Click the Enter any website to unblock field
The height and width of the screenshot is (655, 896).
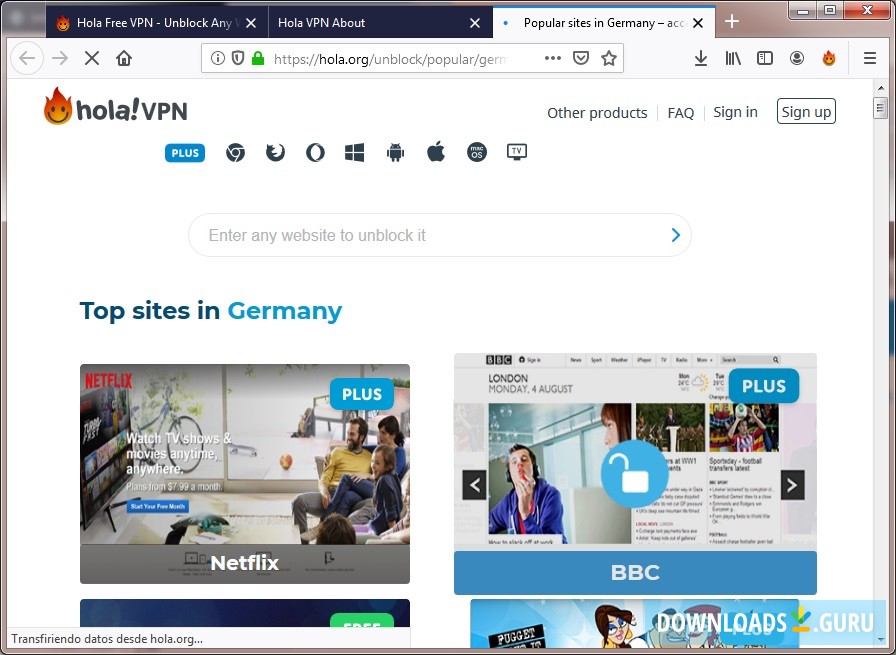tap(400, 235)
